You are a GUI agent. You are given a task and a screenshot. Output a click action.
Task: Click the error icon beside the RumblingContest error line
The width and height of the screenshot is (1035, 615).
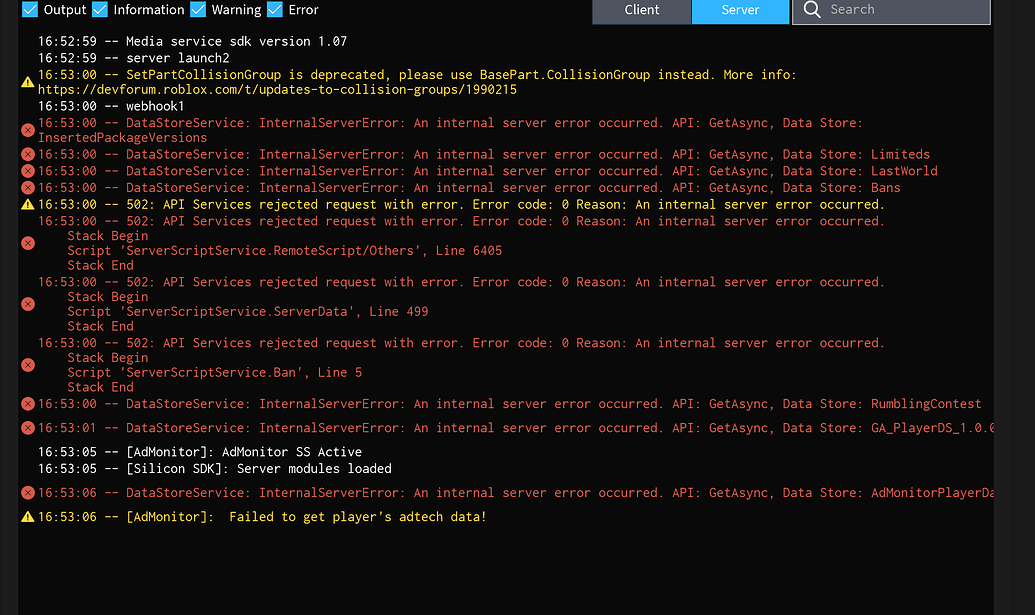[28, 403]
